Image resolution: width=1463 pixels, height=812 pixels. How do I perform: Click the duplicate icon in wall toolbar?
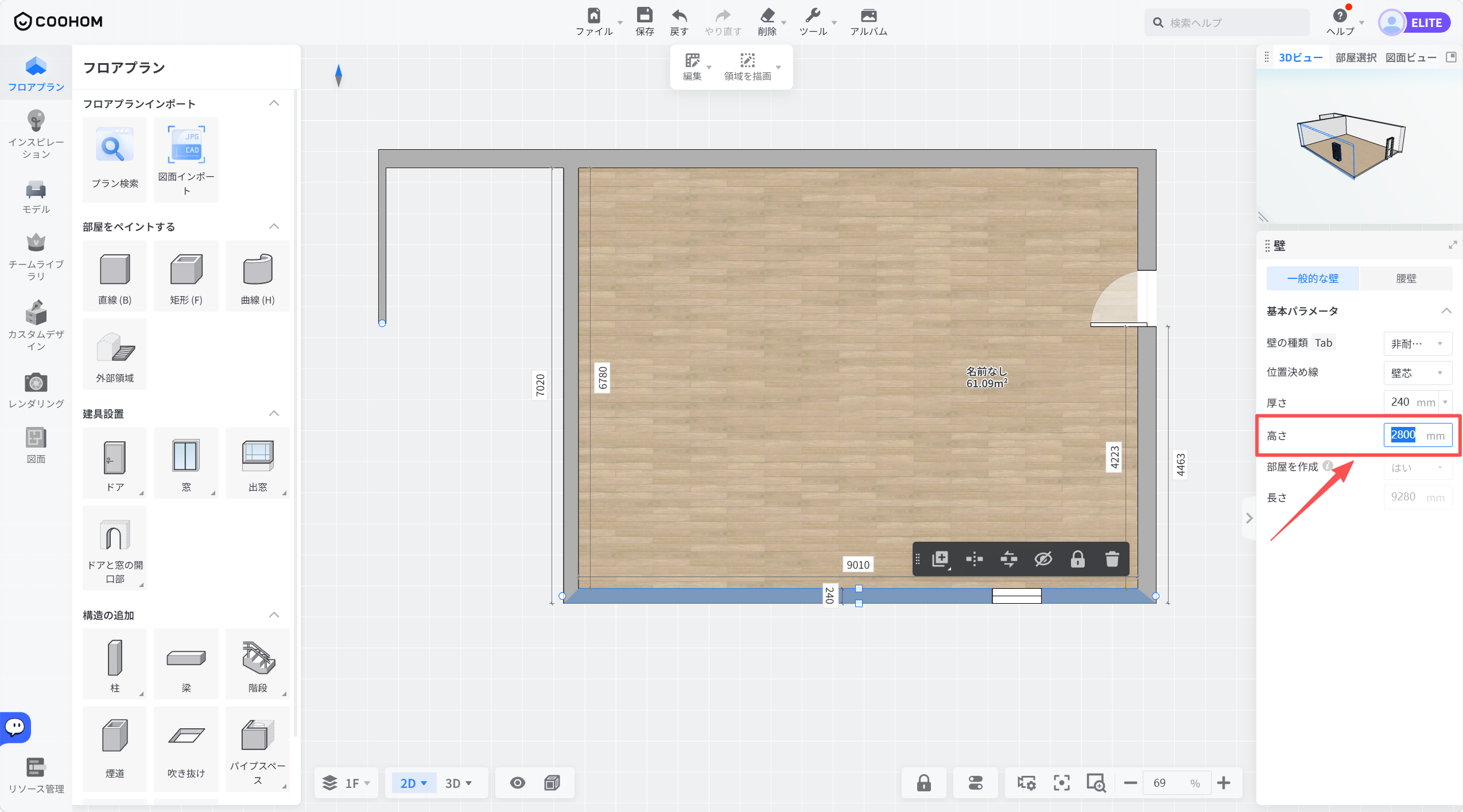[x=940, y=559]
